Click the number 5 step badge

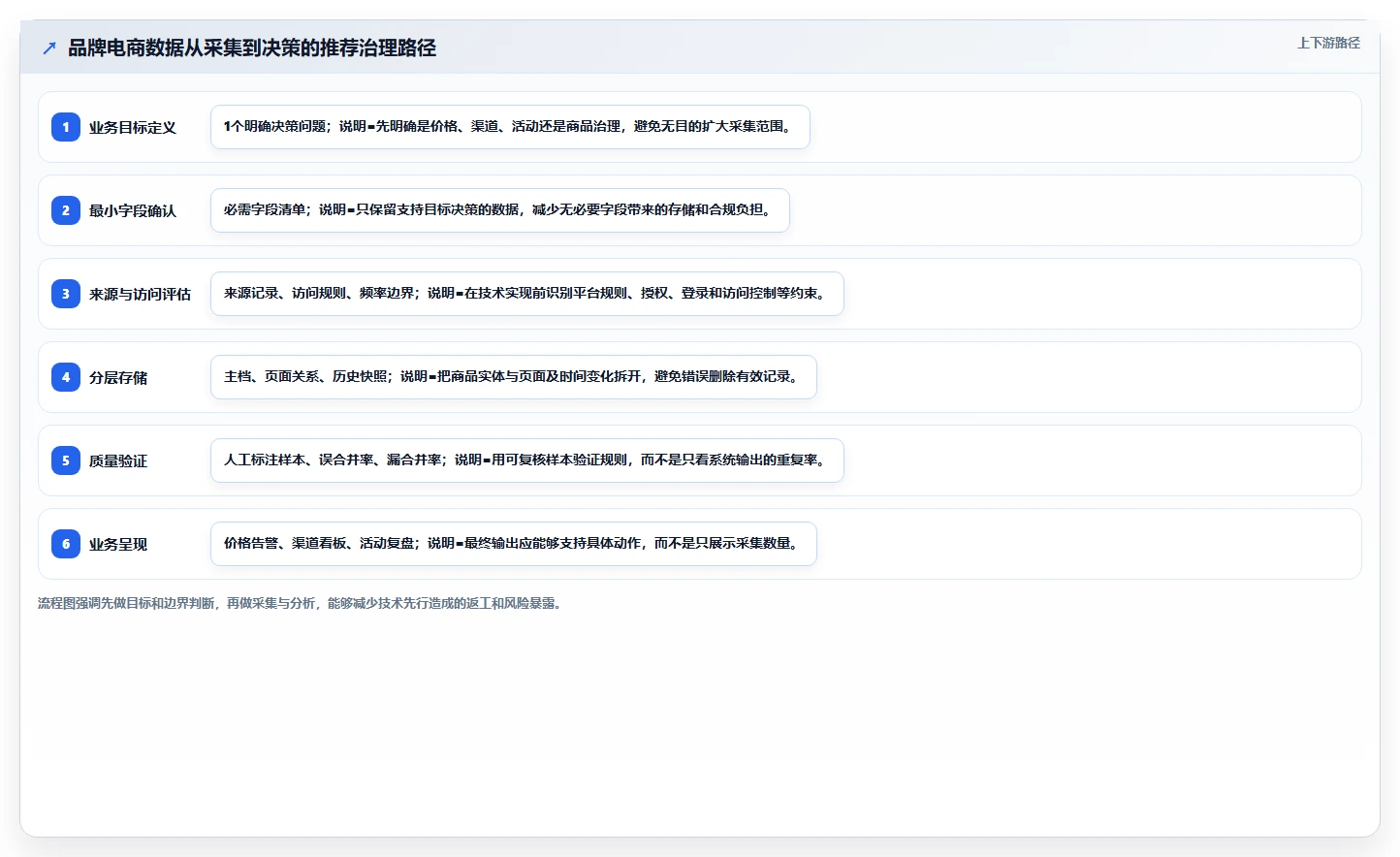click(66, 460)
